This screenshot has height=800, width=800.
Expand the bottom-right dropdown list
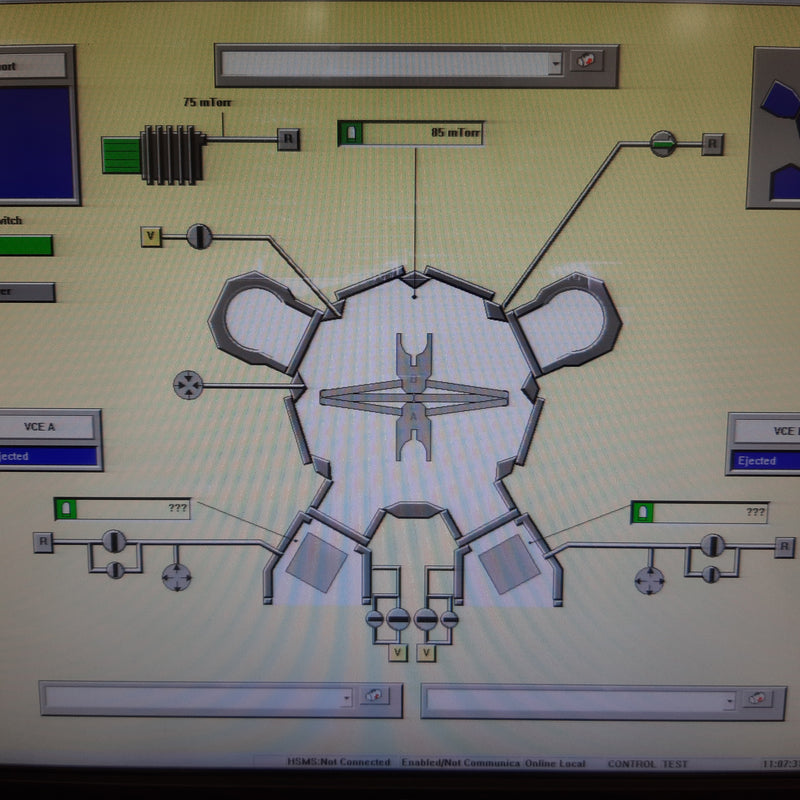click(728, 701)
